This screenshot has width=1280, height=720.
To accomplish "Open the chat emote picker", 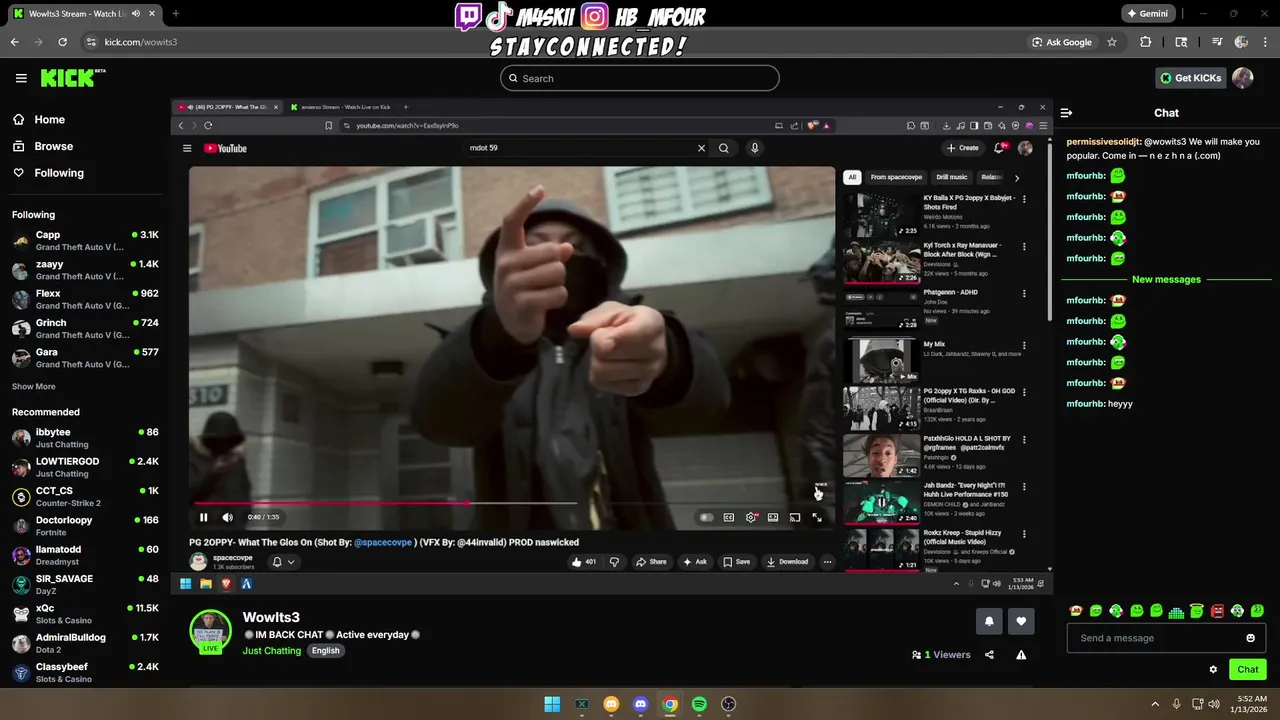I will click(x=1250, y=638).
